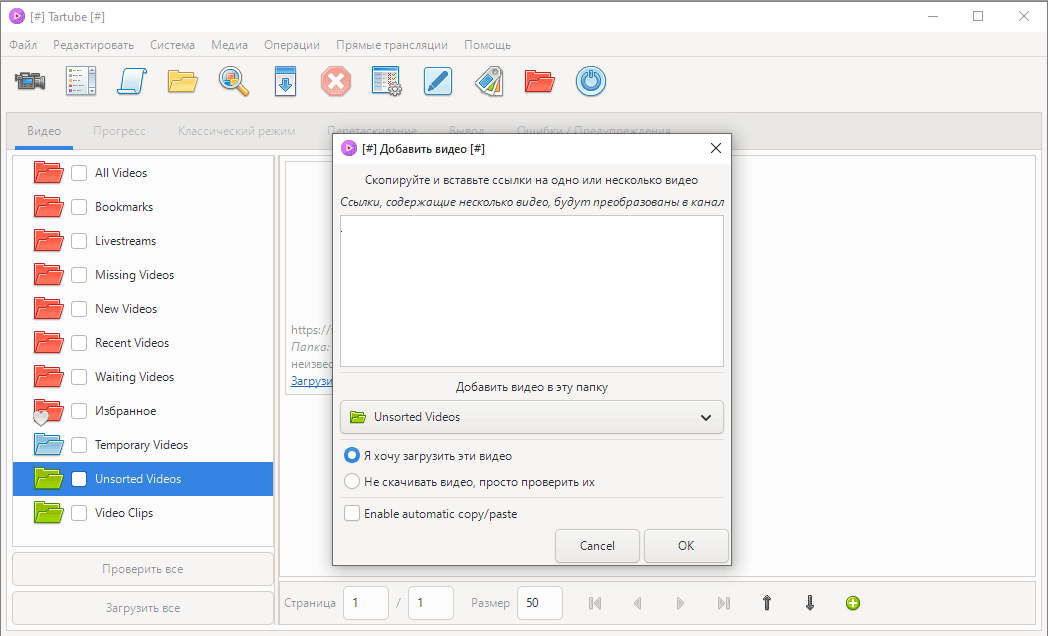Click the Проверить все button
1048x636 pixels.
142,569
